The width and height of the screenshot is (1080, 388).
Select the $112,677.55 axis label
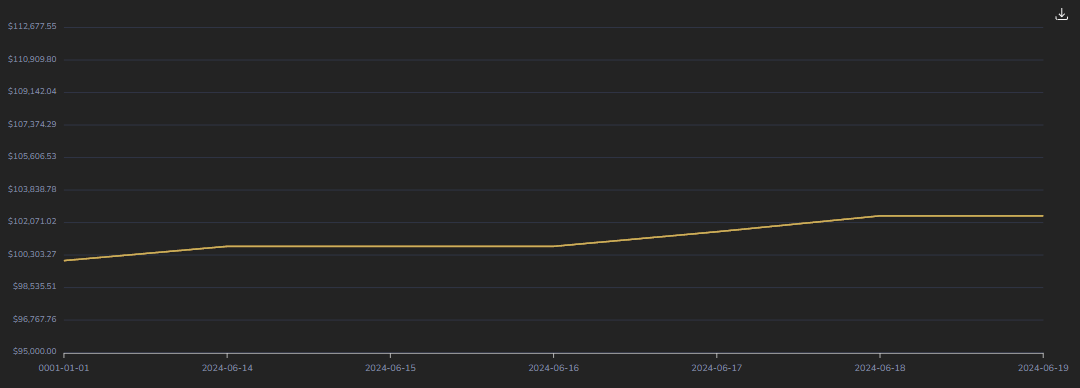point(32,27)
